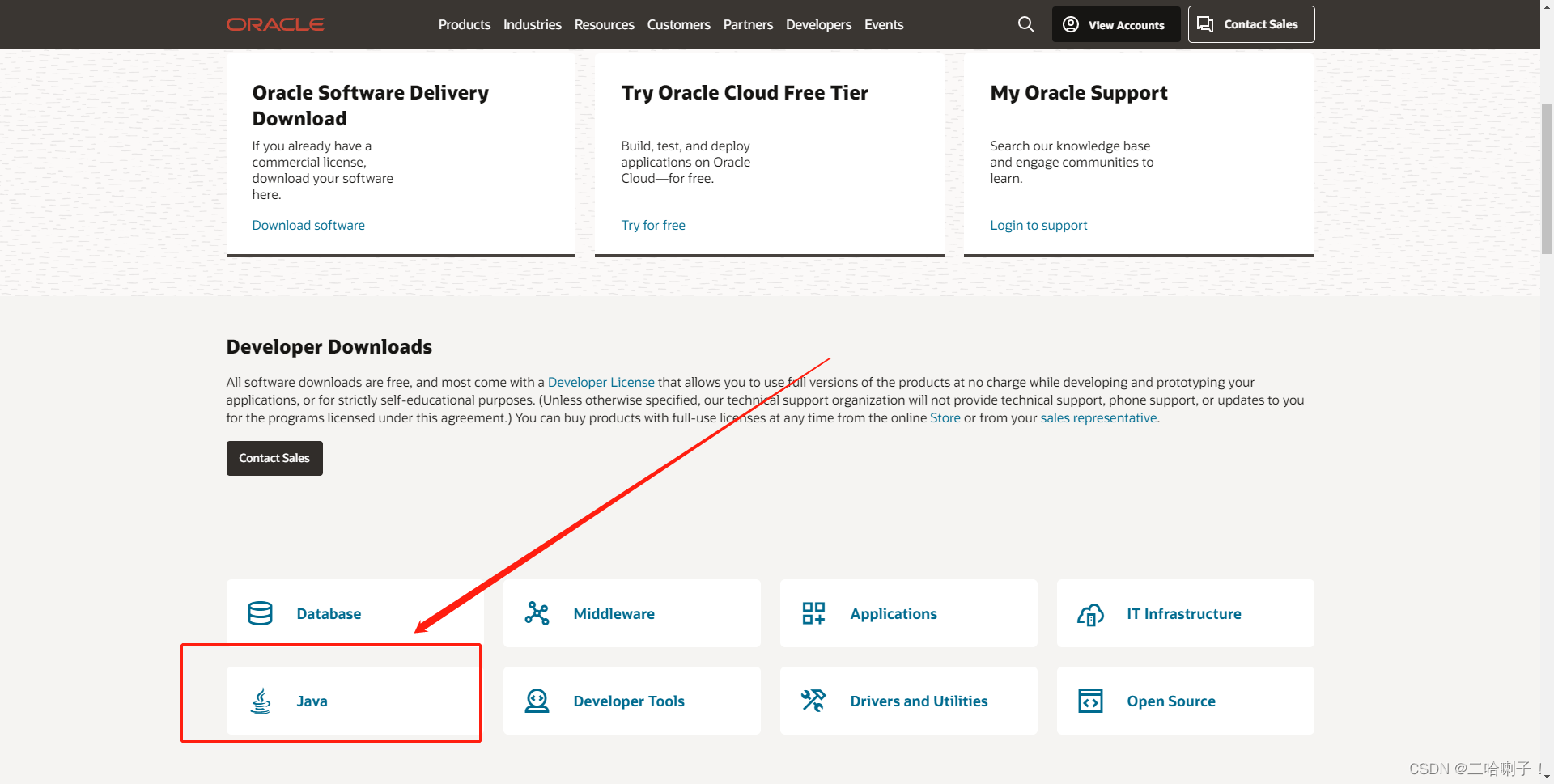Click the Drivers and Utilities tools icon
Viewport: 1554px width, 784px height.
click(813, 701)
